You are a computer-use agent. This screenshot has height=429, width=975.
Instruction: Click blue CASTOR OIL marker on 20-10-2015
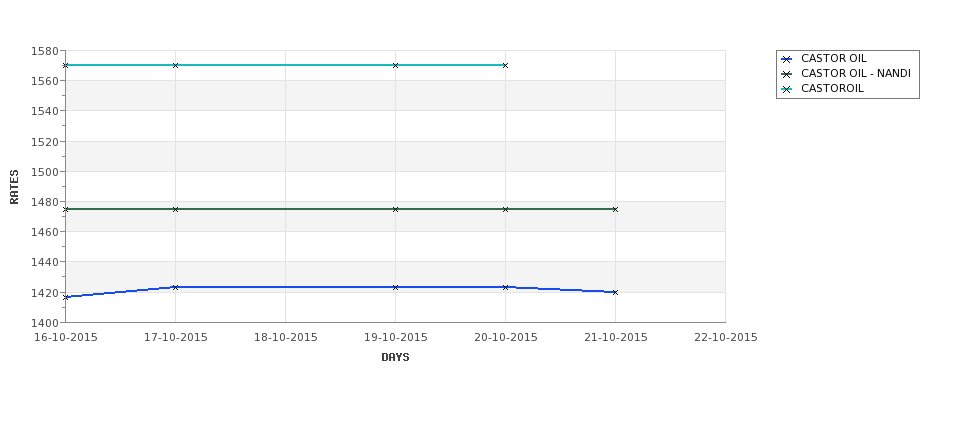506,287
